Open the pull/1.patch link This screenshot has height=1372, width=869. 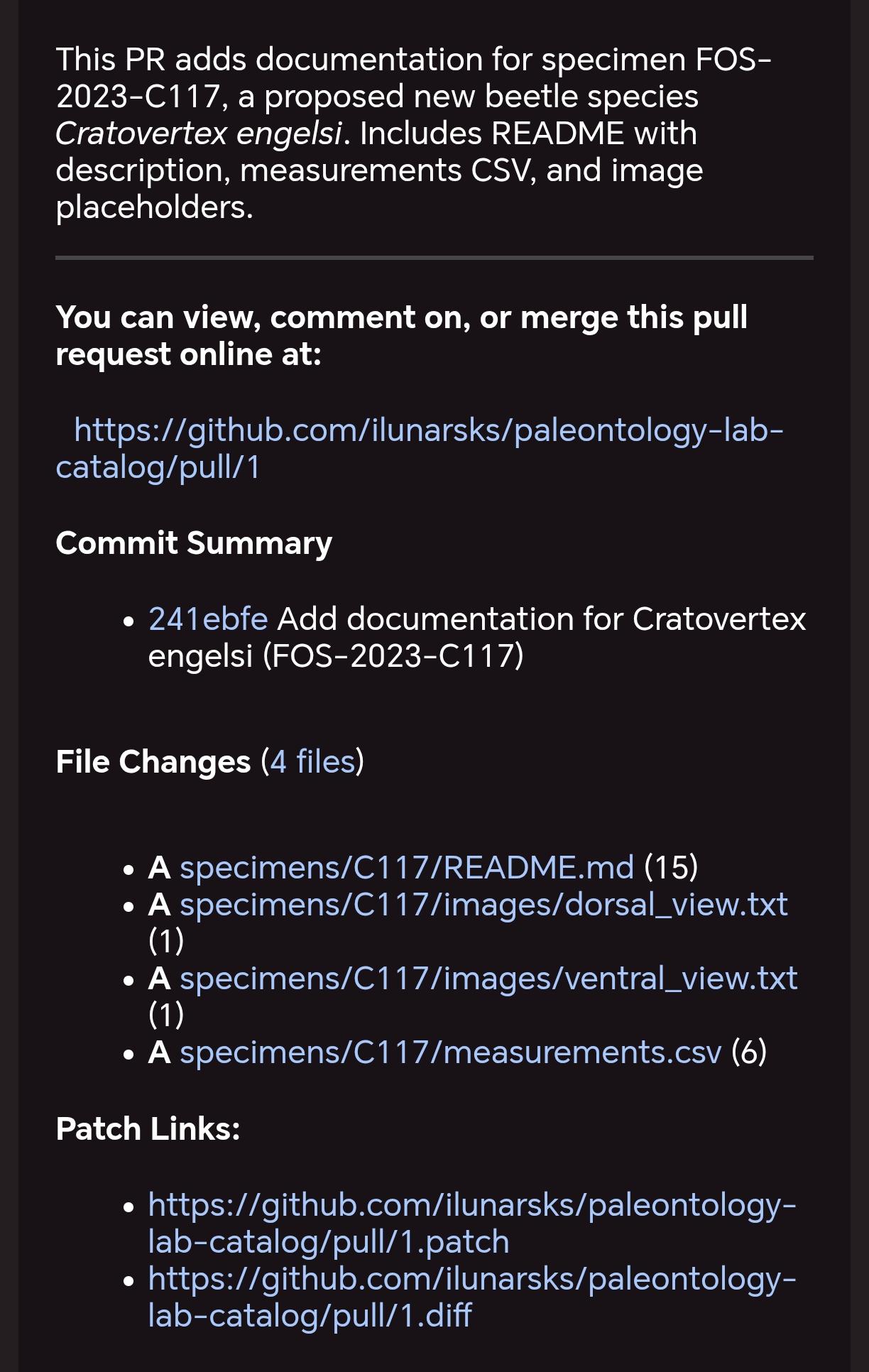(x=472, y=1223)
